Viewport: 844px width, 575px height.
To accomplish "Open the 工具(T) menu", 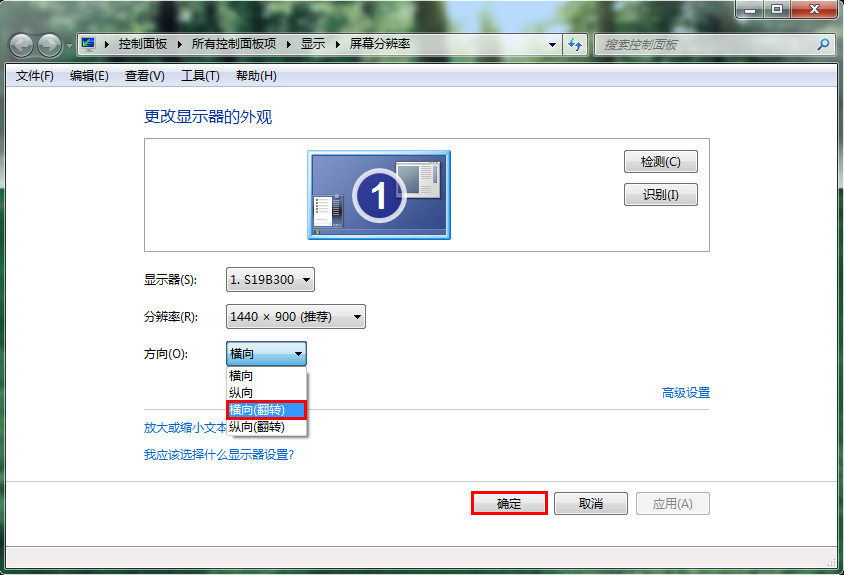I will tap(200, 76).
